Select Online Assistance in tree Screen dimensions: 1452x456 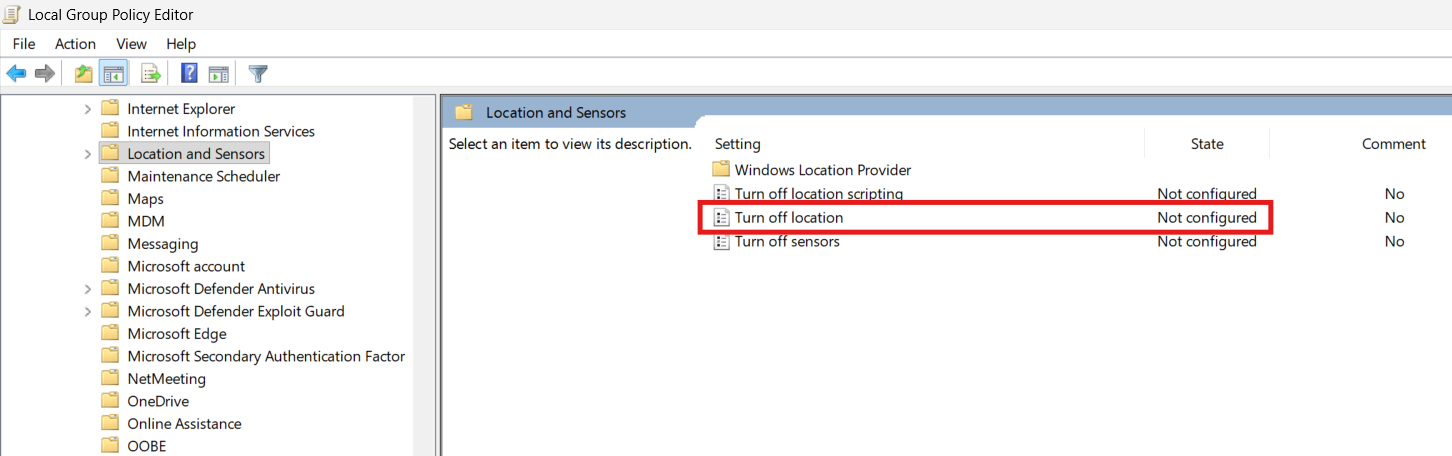point(184,423)
